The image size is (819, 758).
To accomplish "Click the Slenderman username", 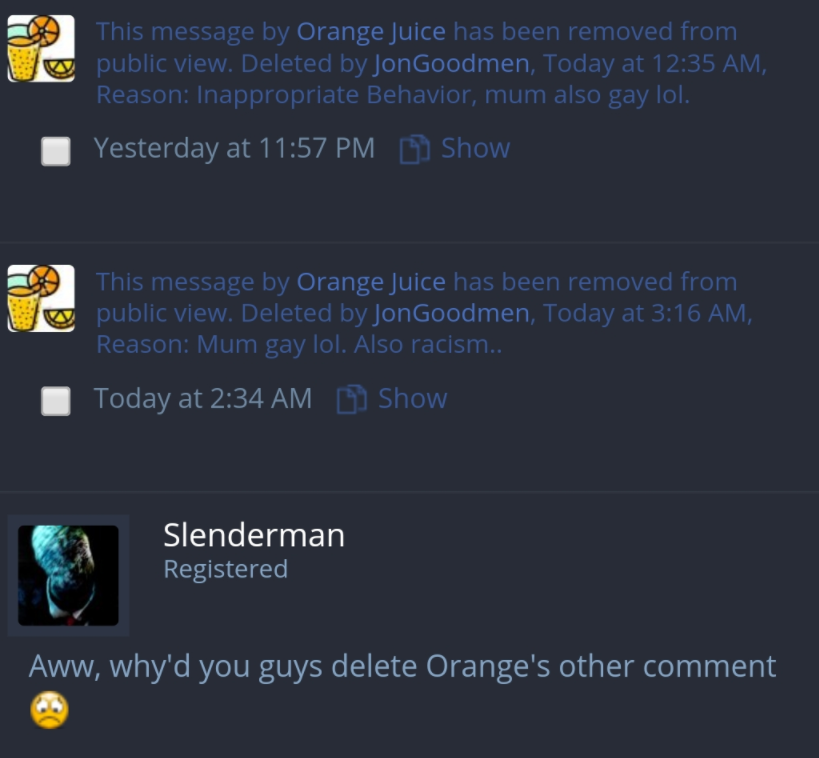I will [x=254, y=535].
